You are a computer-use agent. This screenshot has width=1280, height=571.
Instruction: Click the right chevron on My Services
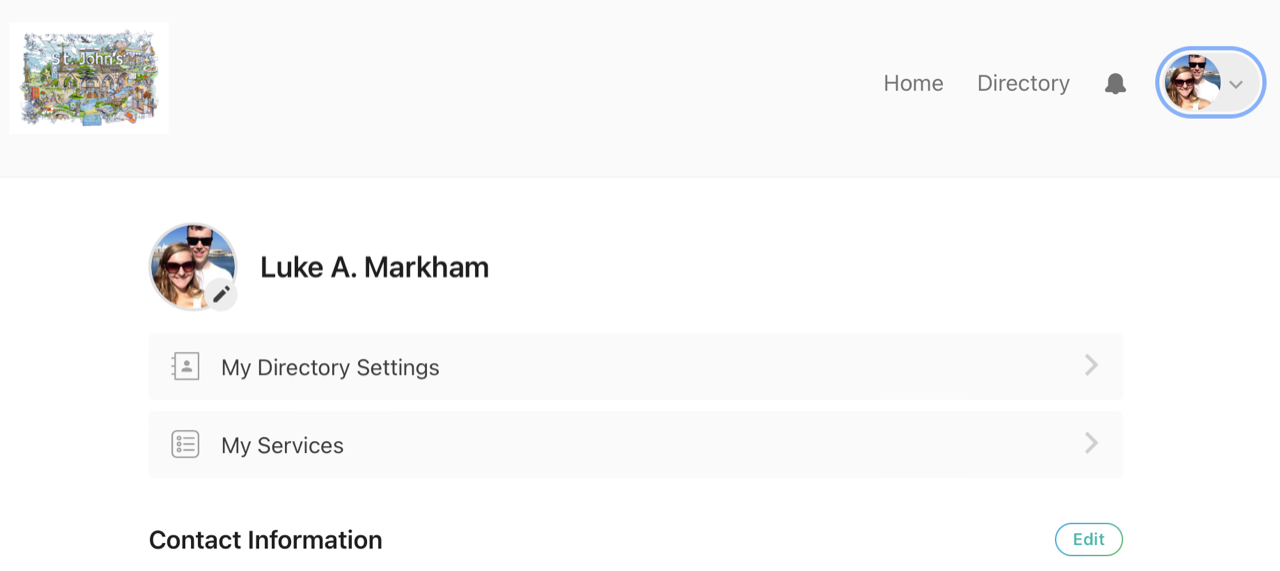(x=1091, y=444)
